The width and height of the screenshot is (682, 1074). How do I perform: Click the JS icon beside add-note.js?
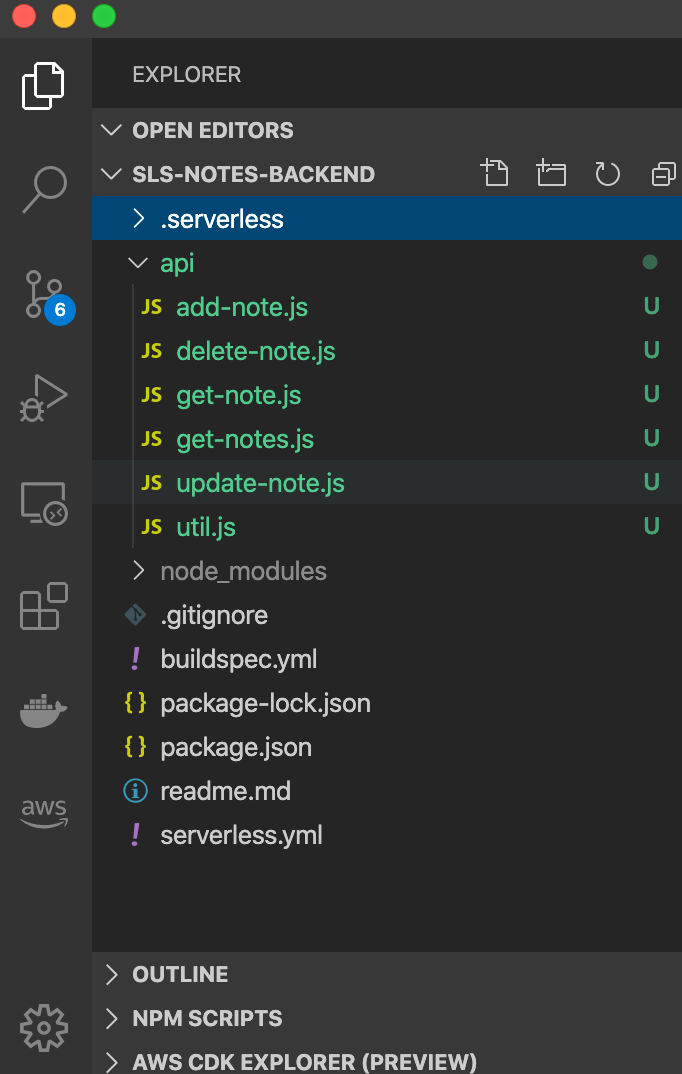point(151,307)
